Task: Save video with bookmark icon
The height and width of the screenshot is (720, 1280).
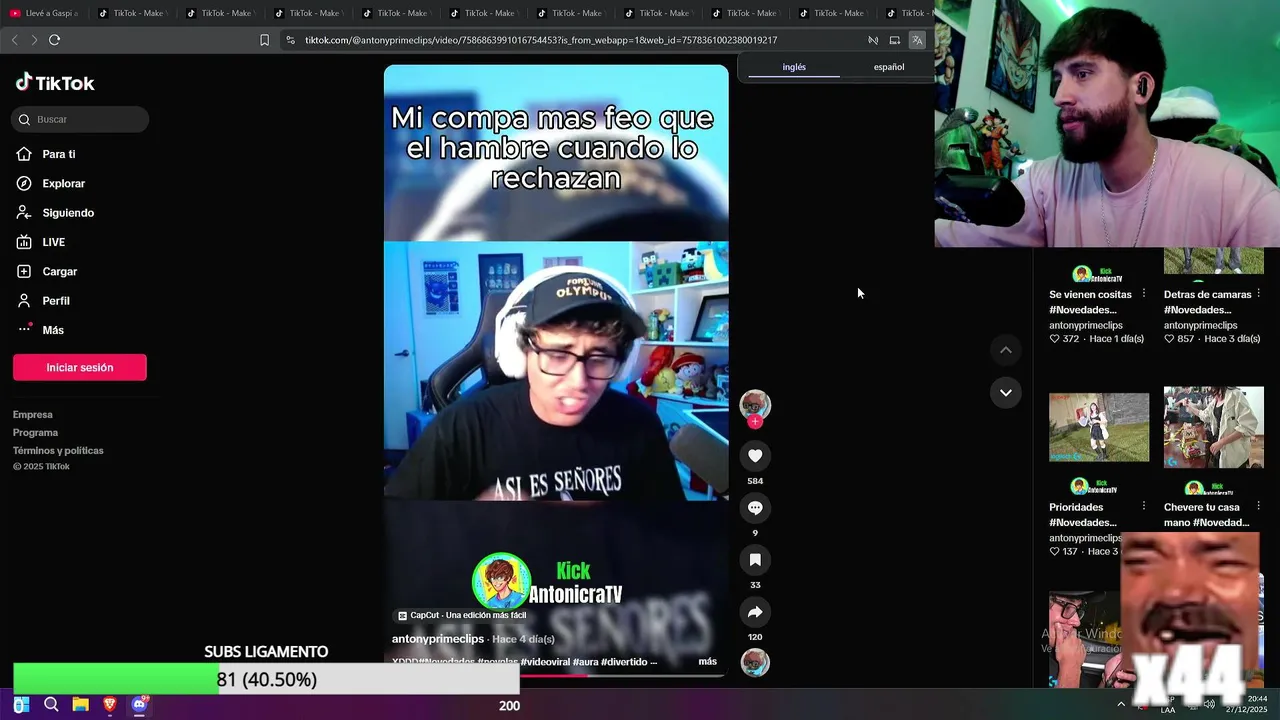Action: click(755, 560)
